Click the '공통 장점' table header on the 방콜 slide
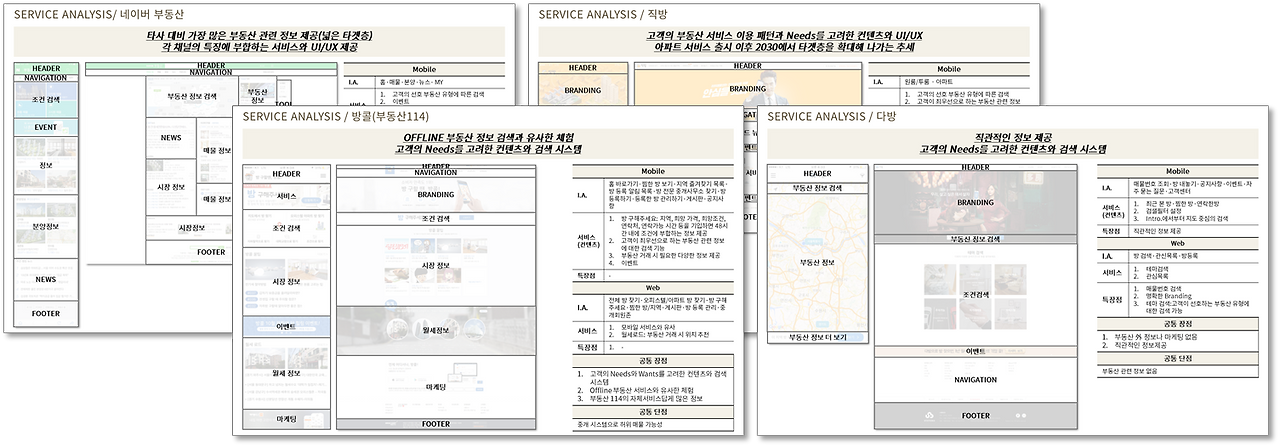 652,361
